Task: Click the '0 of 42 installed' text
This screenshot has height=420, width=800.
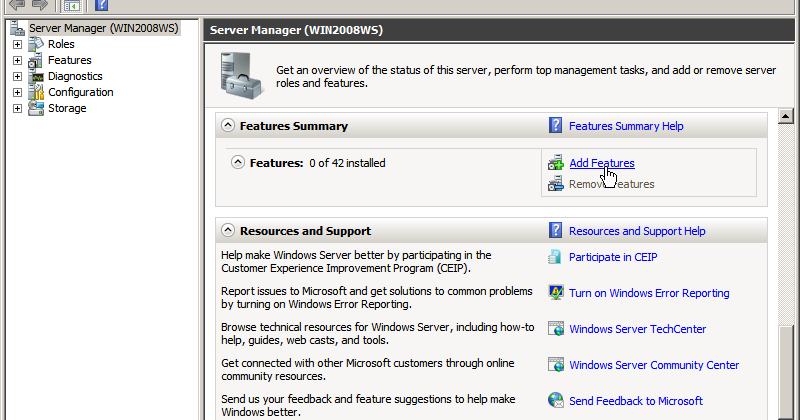Action: click(347, 163)
